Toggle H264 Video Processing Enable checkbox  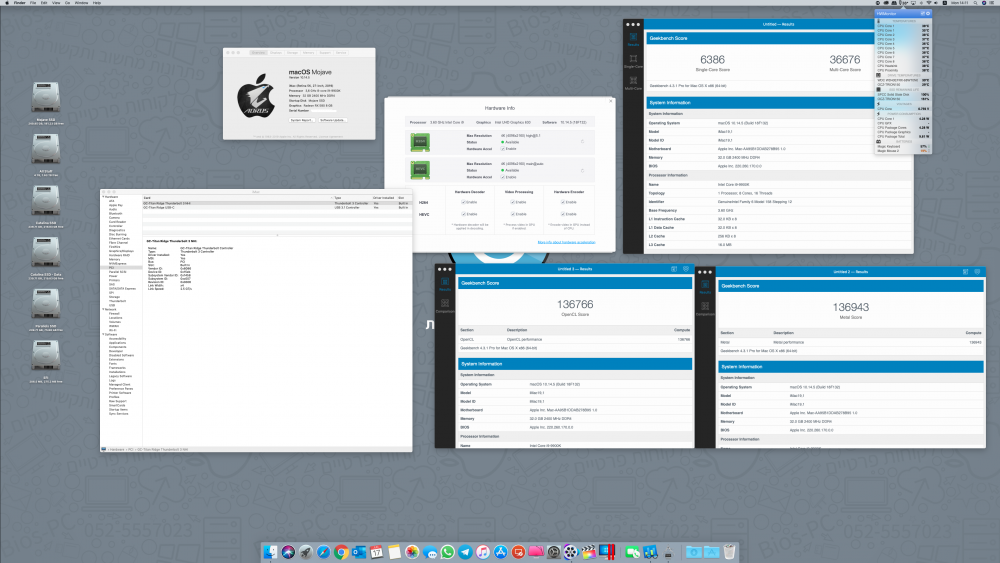pos(512,202)
